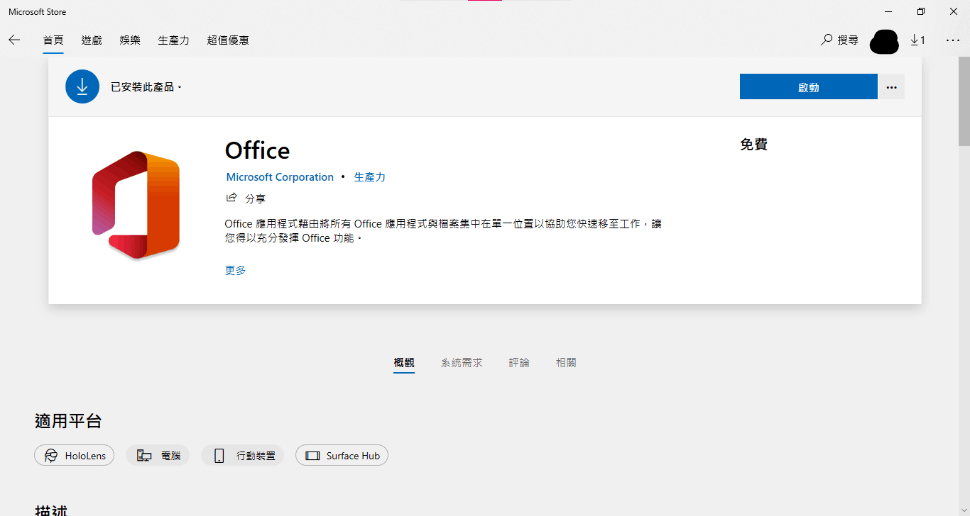Viewport: 970px width, 516px height.
Task: Switch to the 遊戲 tab
Action: click(92, 40)
